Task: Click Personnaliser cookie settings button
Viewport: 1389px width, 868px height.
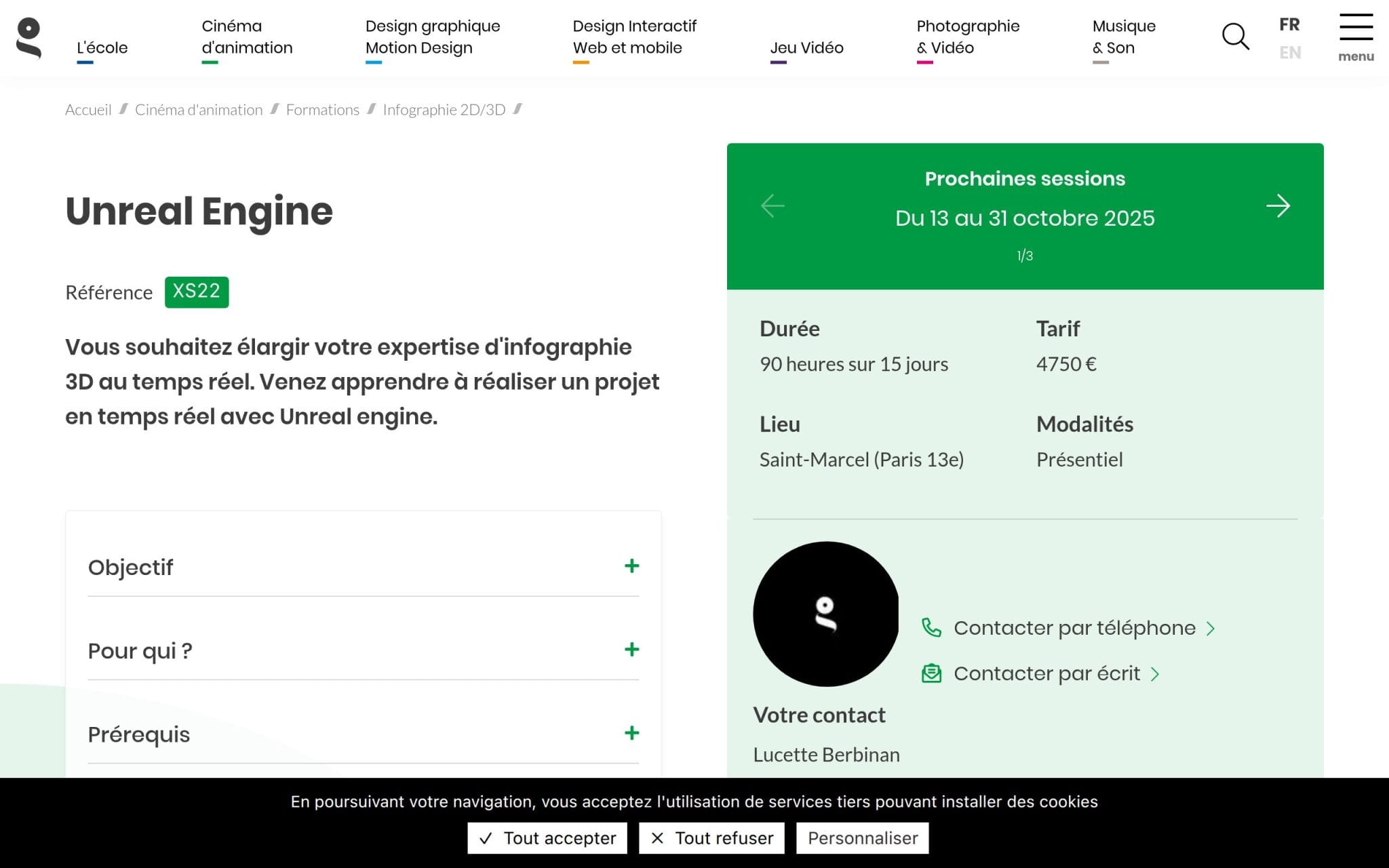Action: click(x=863, y=838)
